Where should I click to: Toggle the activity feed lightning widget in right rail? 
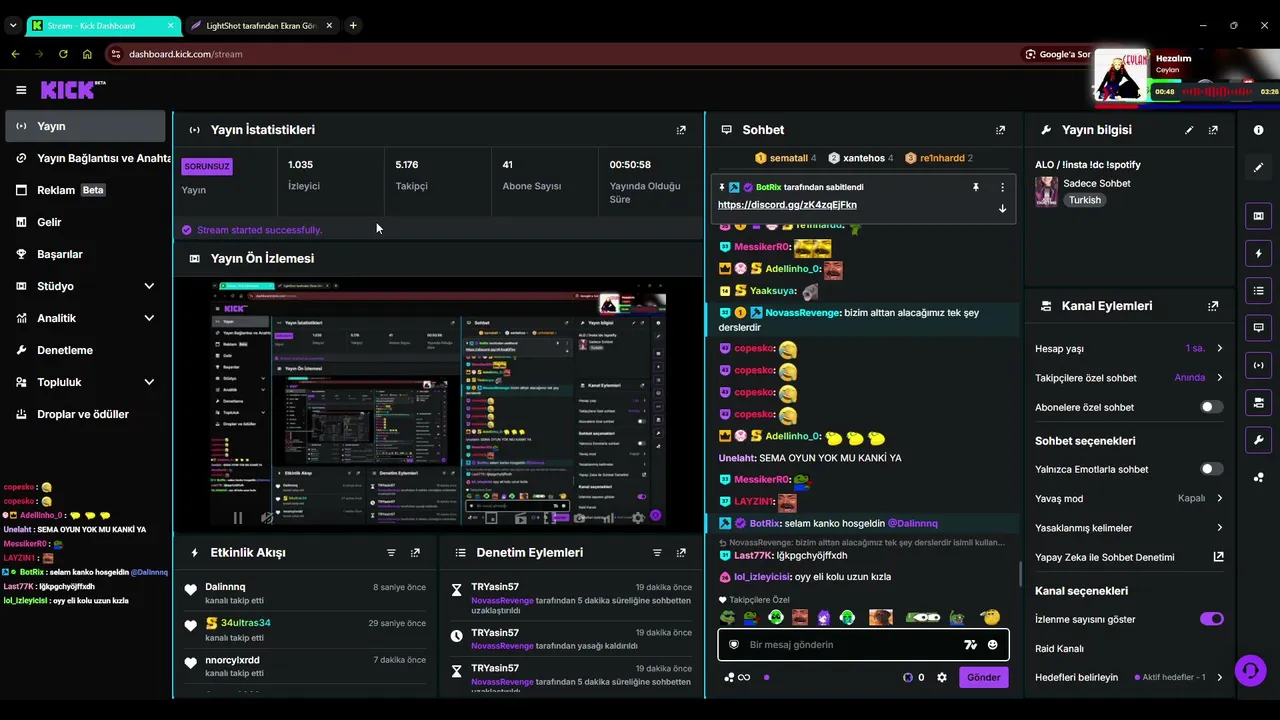coord(1258,254)
